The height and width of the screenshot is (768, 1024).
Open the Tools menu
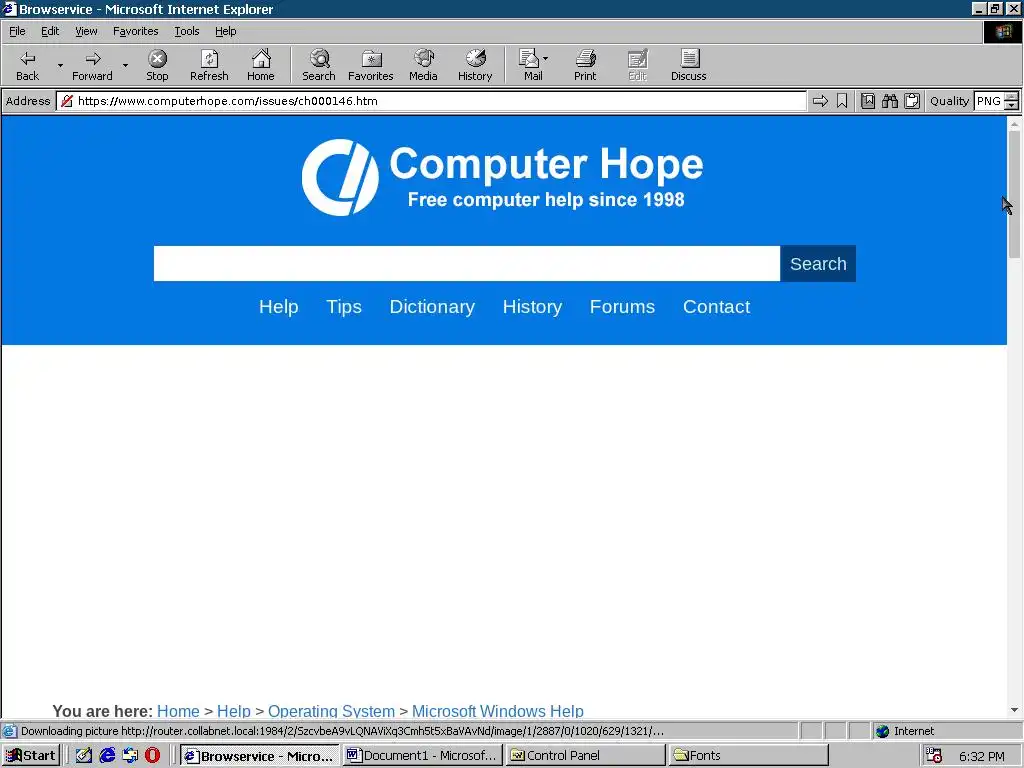click(186, 31)
